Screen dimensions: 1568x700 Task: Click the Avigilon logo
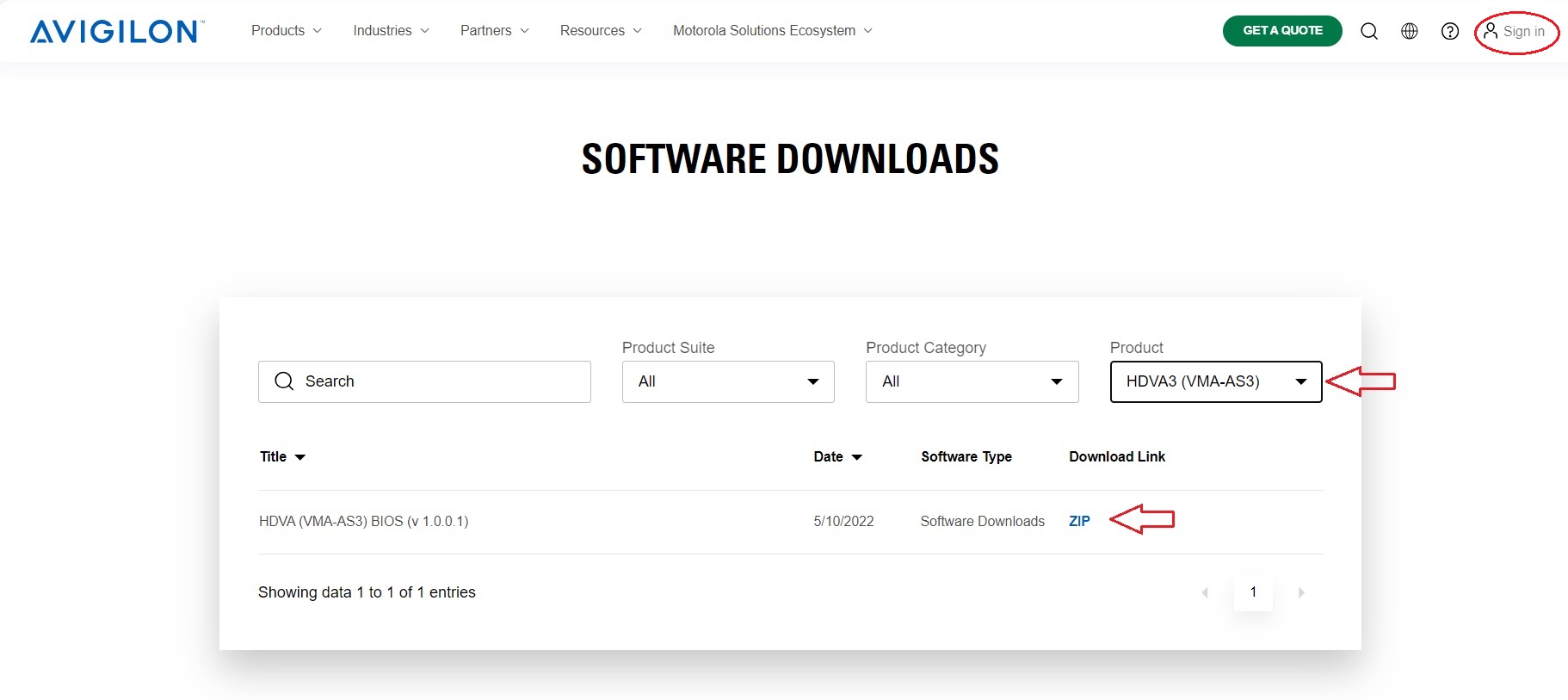[x=117, y=32]
